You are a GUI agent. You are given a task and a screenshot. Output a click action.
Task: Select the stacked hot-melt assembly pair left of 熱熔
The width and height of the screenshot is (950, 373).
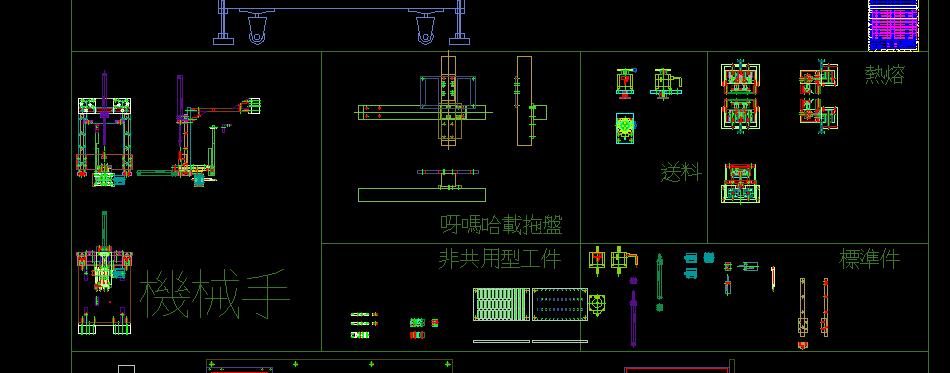[x=740, y=96]
